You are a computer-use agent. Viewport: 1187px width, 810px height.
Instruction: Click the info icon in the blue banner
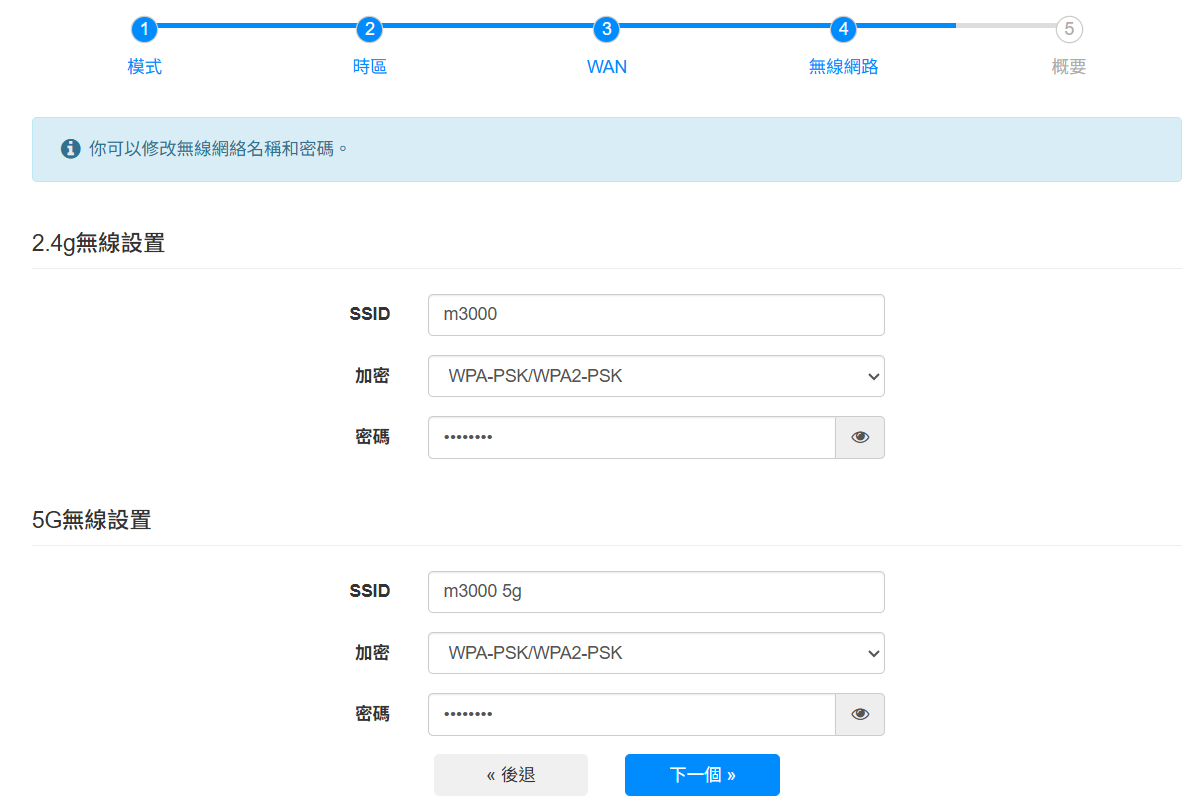coord(69,148)
